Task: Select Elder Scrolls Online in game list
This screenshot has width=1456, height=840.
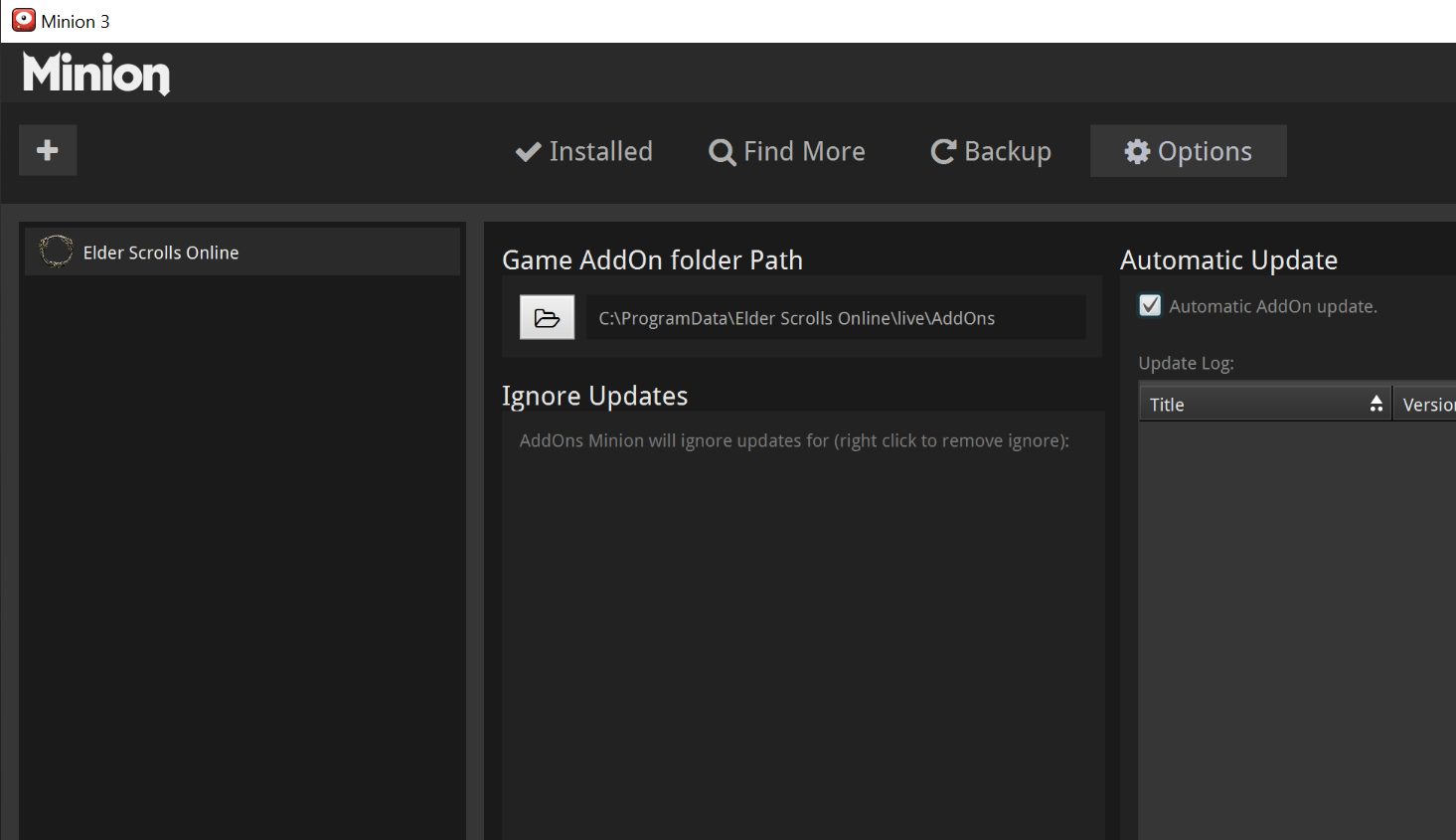Action: tap(243, 252)
